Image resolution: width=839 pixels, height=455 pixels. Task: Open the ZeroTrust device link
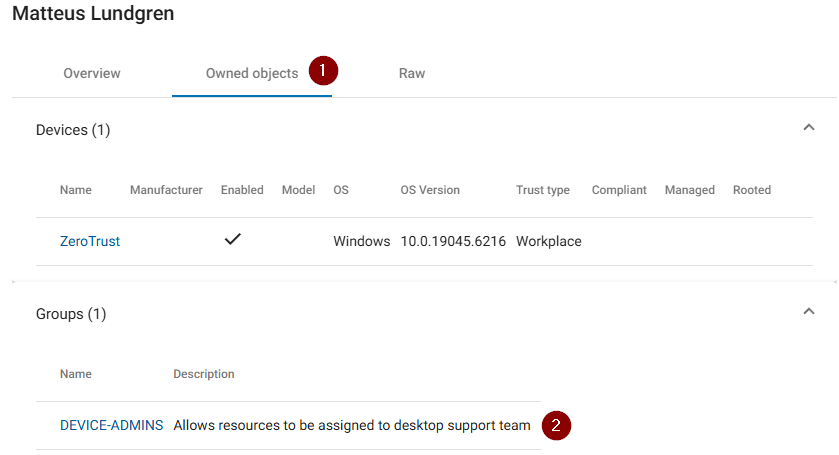pyautogui.click(x=90, y=241)
